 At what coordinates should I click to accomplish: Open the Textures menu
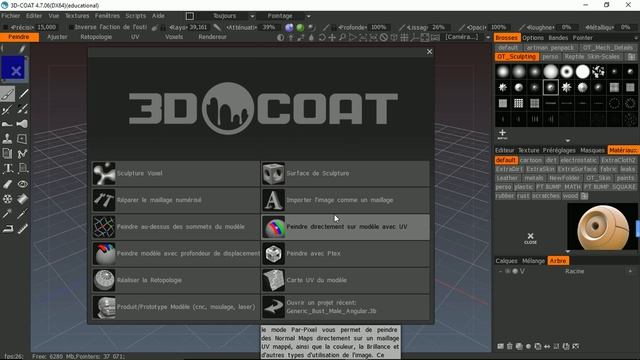pyautogui.click(x=77, y=16)
